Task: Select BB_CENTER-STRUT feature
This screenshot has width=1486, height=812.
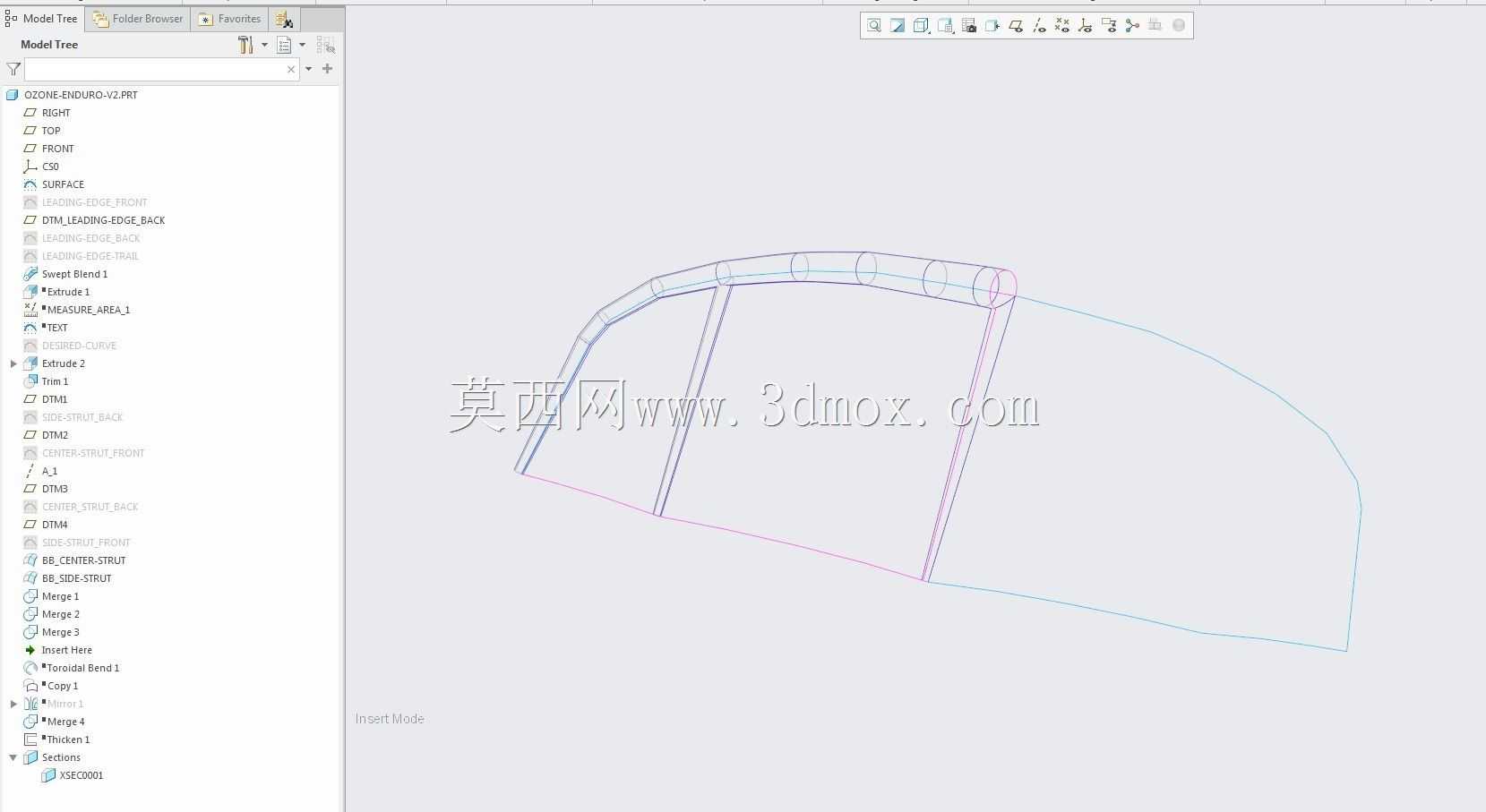Action: click(83, 560)
